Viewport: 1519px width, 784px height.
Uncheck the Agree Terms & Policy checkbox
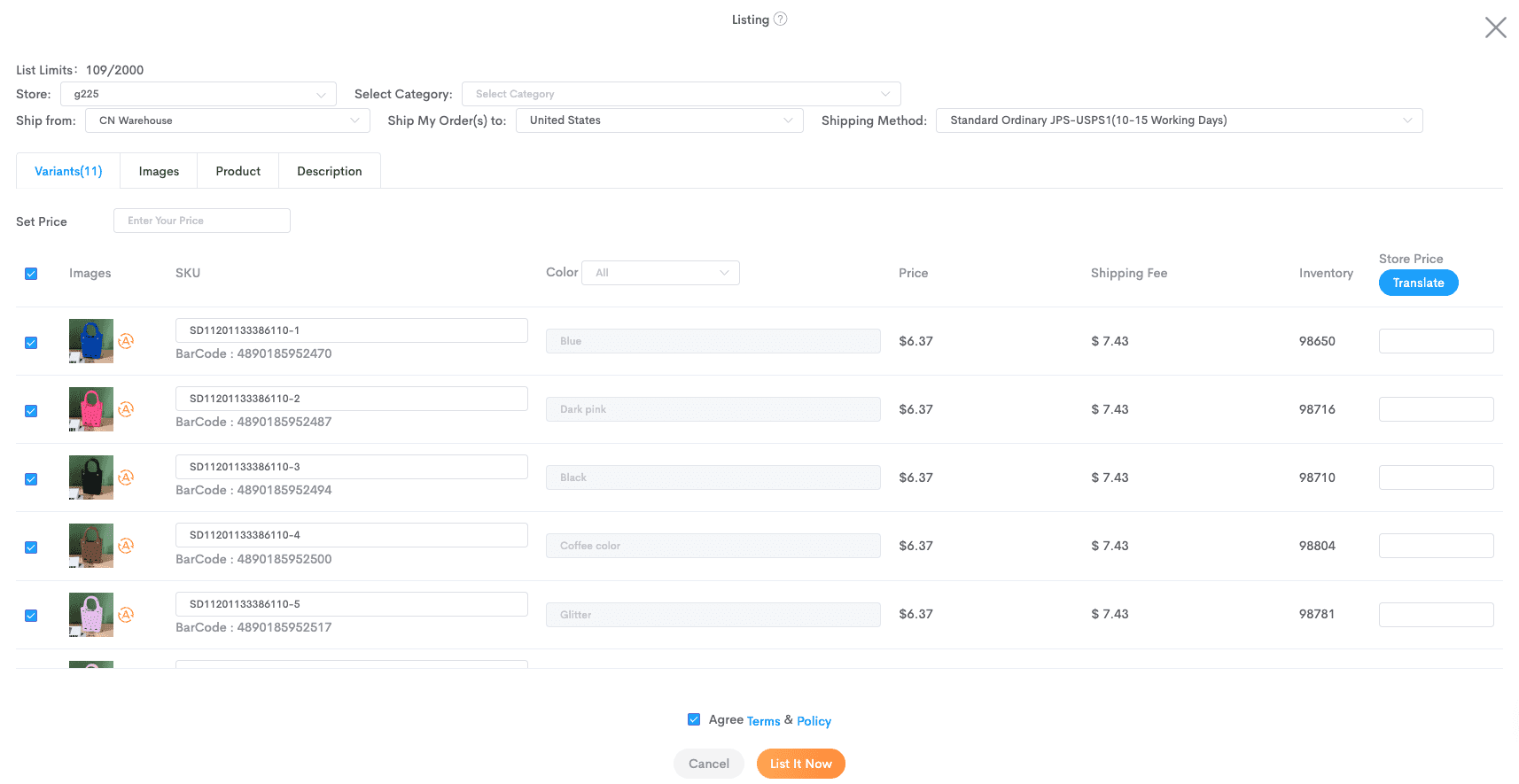coord(694,719)
